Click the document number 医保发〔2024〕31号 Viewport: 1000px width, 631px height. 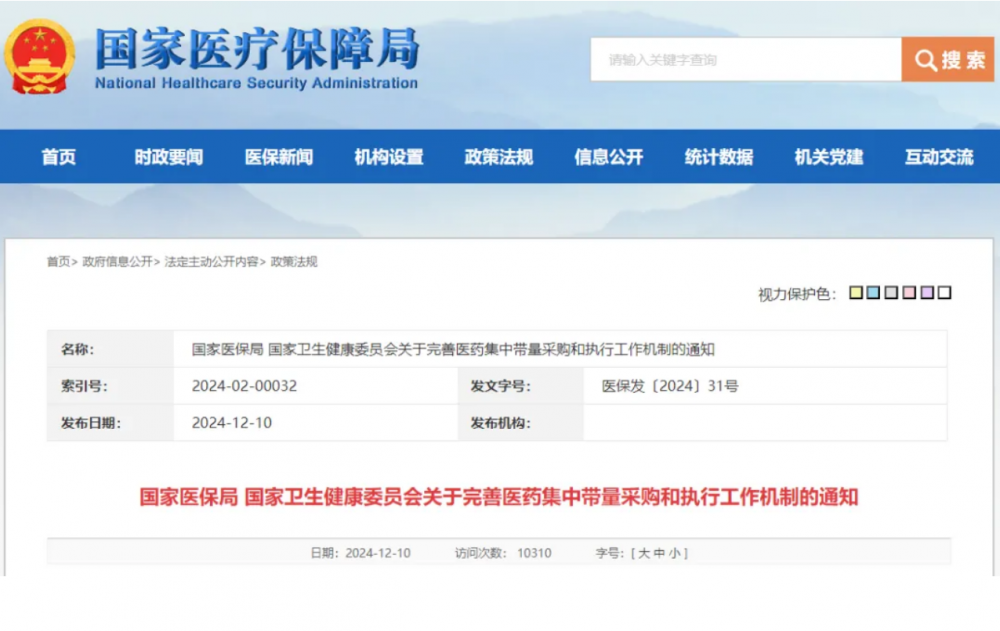point(670,386)
